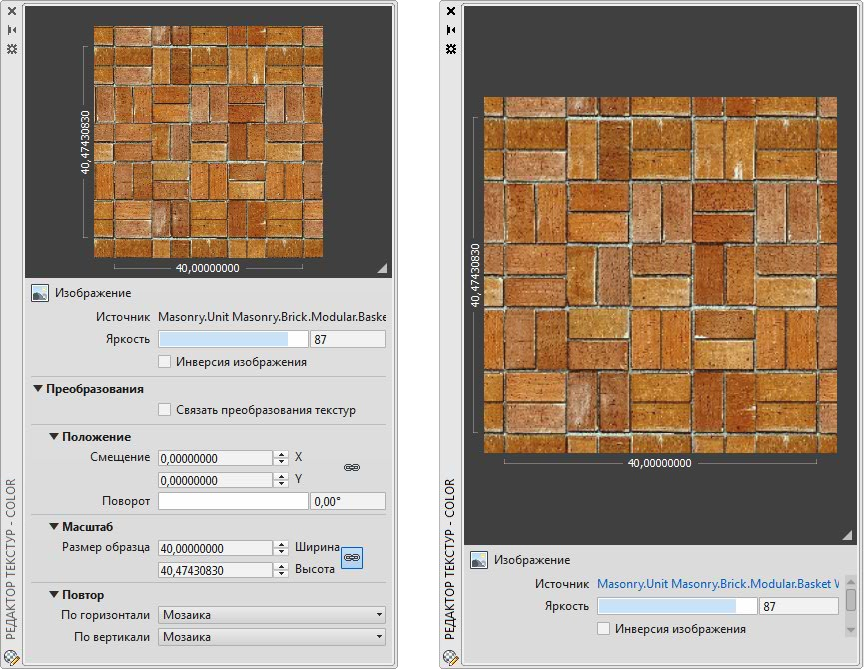
Task: Click the chain link icon beside offset X/Y
Action: 352,467
